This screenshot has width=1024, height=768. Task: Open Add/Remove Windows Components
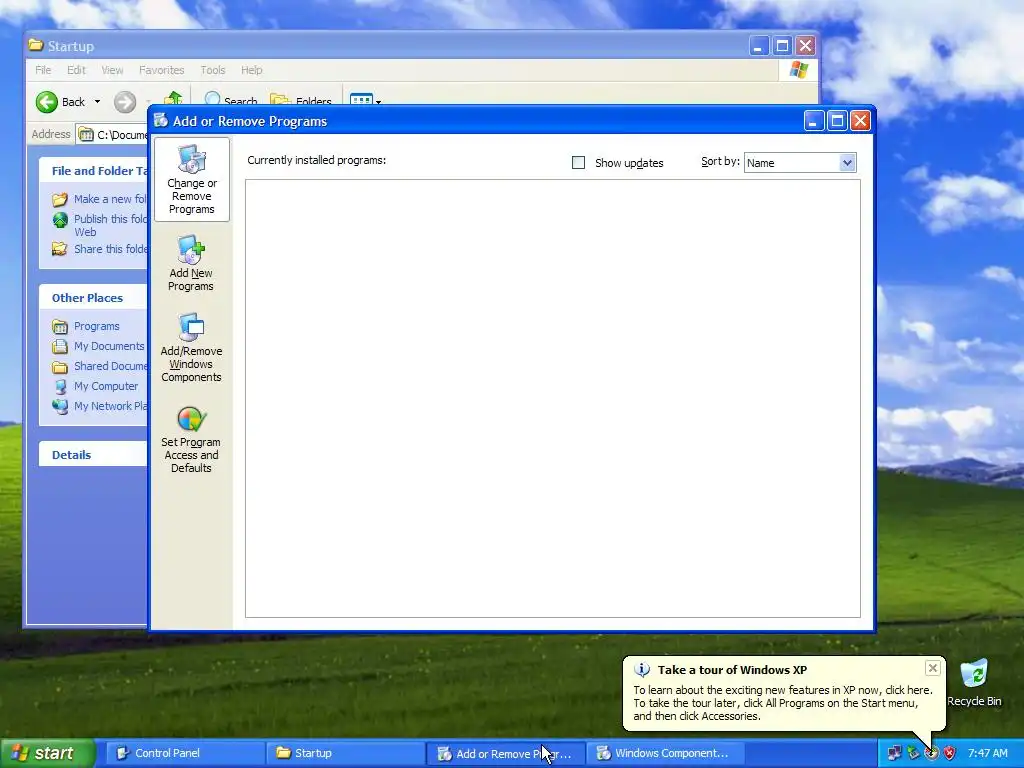coord(191,347)
